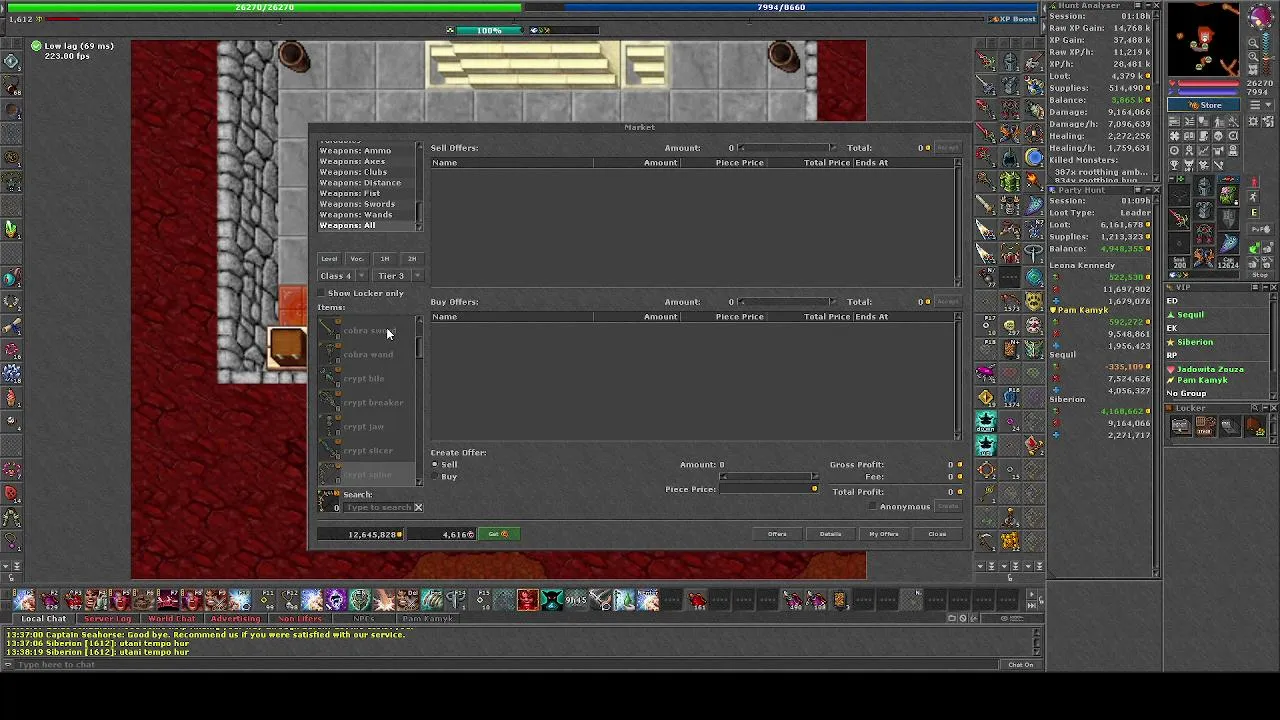Open the Tier 3 dropdown

click(x=398, y=276)
